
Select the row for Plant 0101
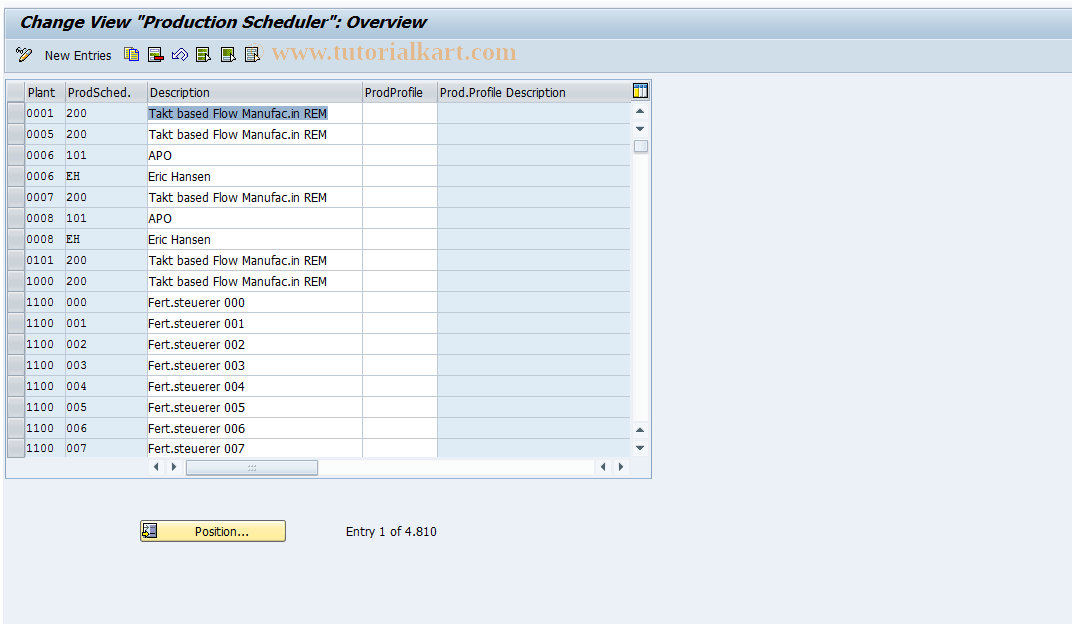tap(15, 260)
